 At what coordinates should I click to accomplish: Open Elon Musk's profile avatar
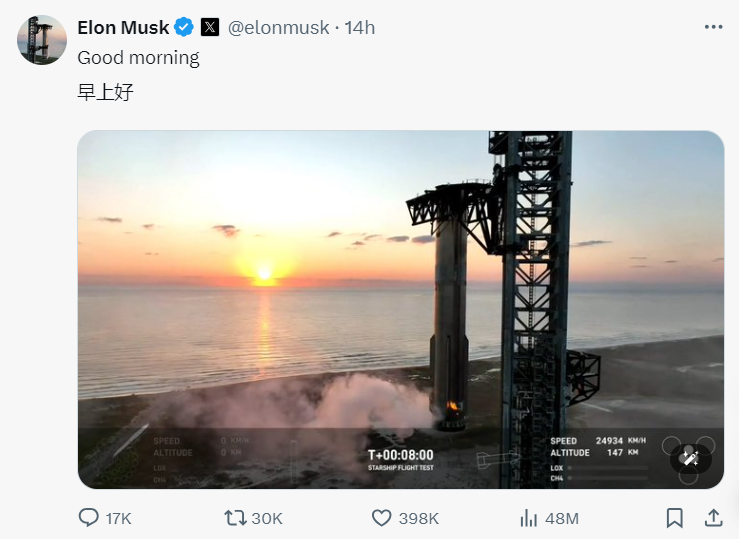(x=42, y=40)
